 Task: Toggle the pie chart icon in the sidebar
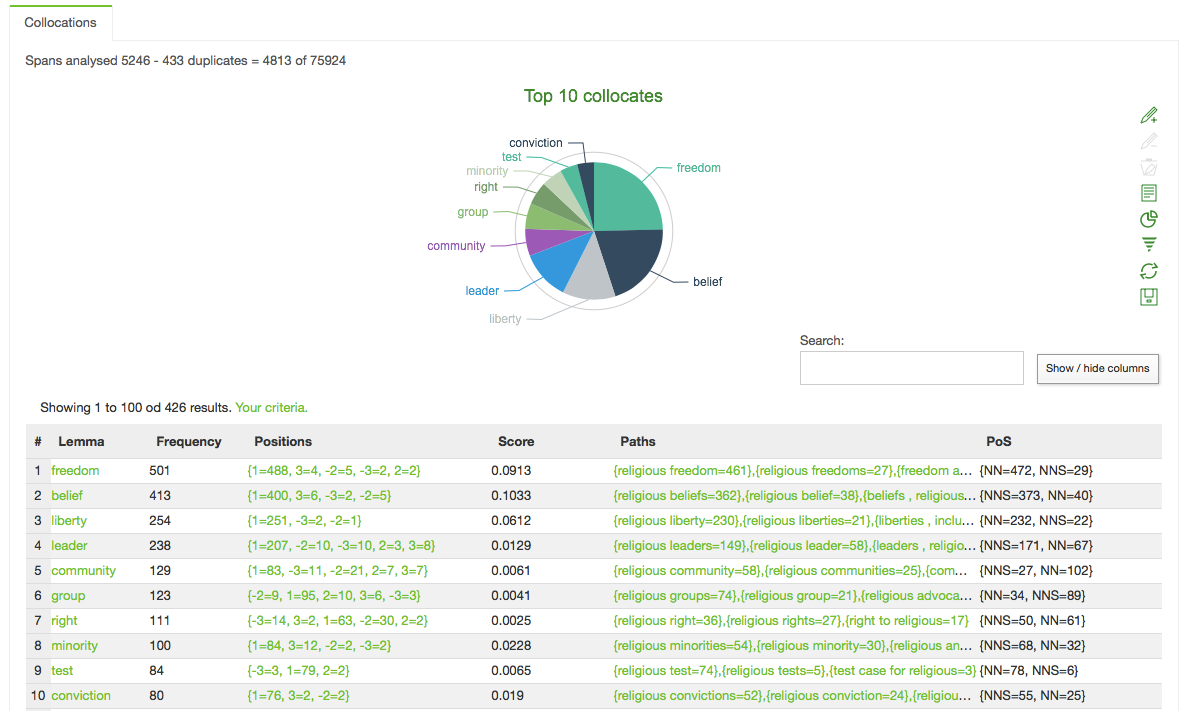coord(1149,219)
